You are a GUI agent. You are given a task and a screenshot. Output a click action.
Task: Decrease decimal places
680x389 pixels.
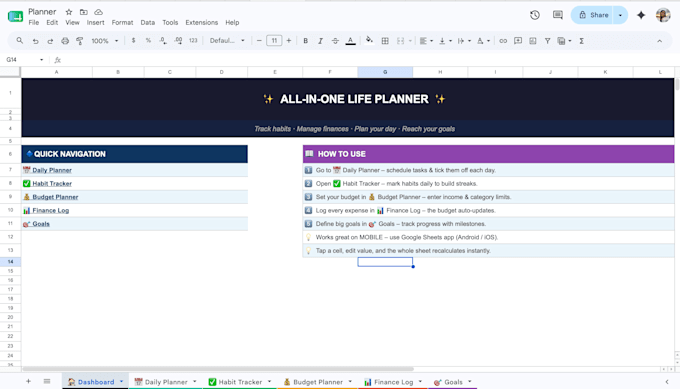click(163, 40)
